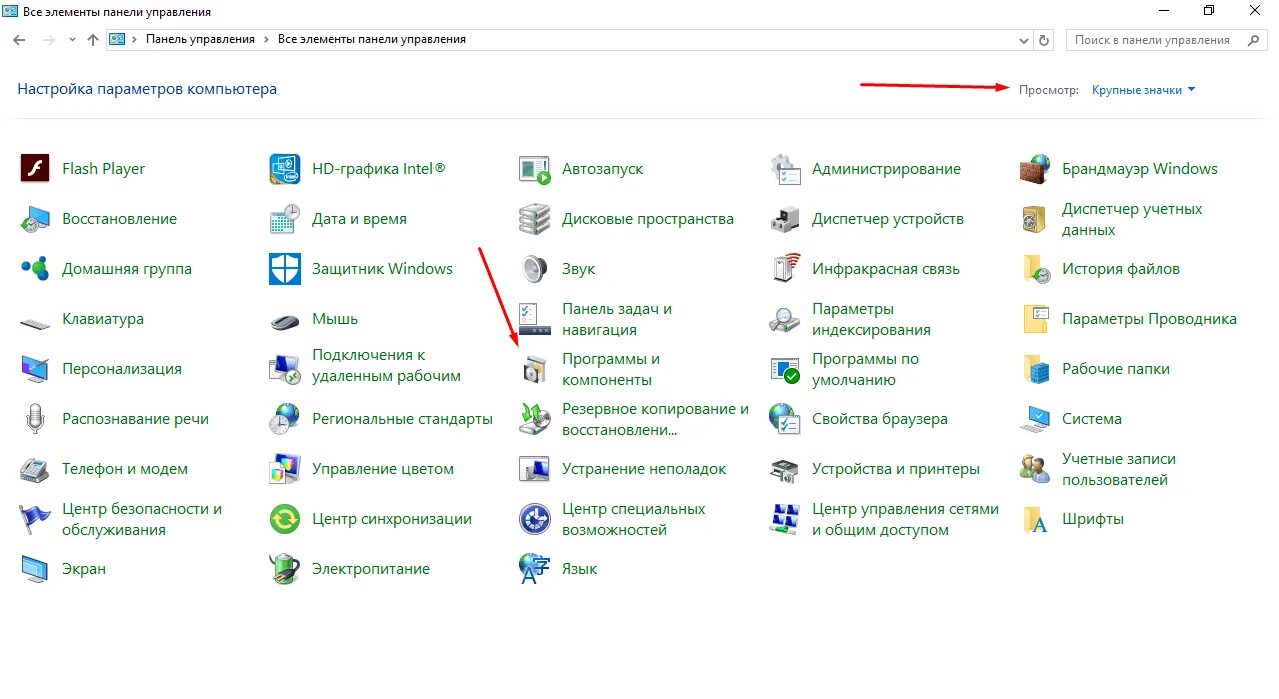The width and height of the screenshot is (1279, 699).
Task: Expand the address bar history dropdown arrow
Action: (1023, 40)
